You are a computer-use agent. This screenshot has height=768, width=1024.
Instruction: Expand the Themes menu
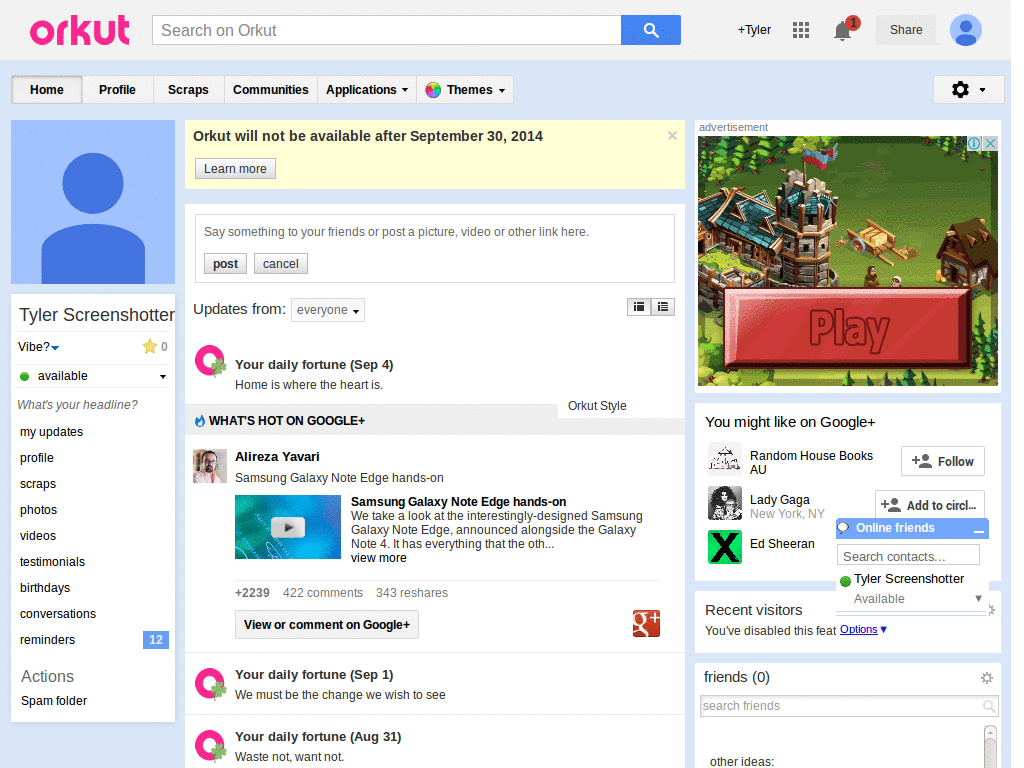(465, 89)
